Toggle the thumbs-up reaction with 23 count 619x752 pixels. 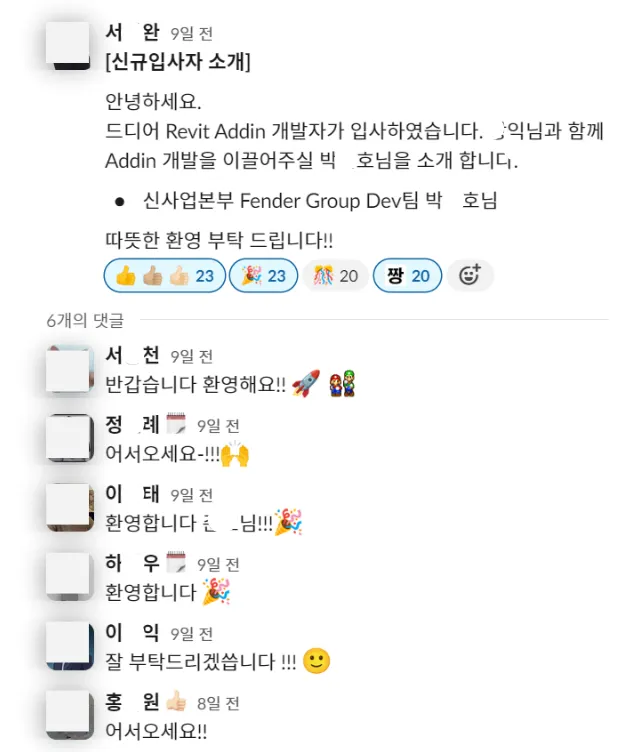pyautogui.click(x=164, y=276)
